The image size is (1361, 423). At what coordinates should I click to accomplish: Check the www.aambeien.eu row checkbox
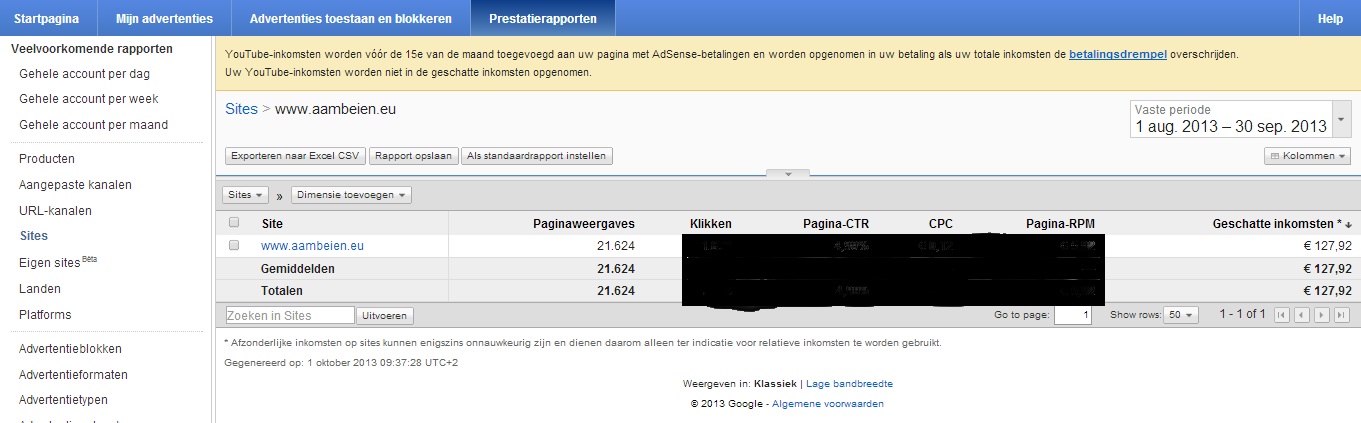[234, 245]
